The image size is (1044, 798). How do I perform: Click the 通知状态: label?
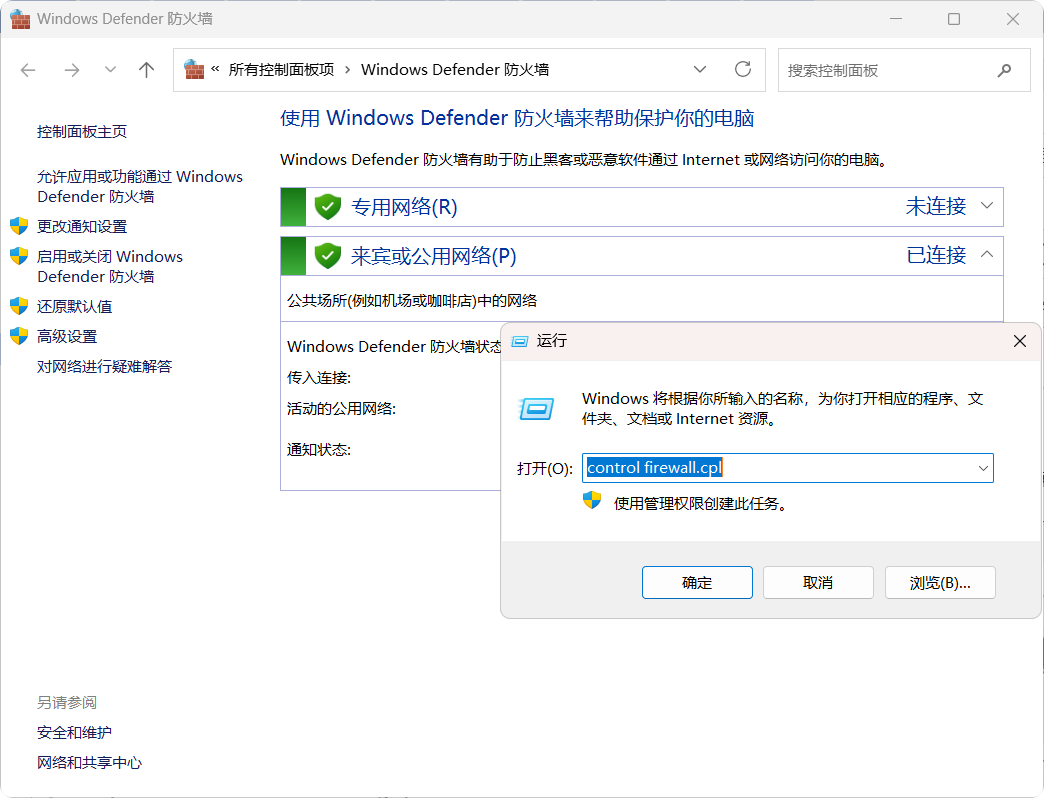point(319,450)
